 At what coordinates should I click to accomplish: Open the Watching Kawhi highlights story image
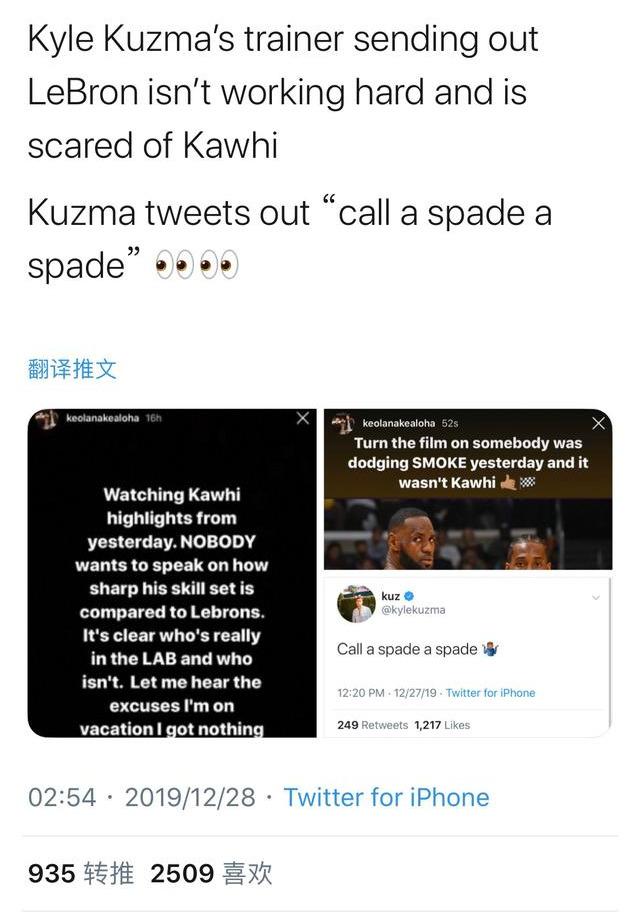[172, 573]
